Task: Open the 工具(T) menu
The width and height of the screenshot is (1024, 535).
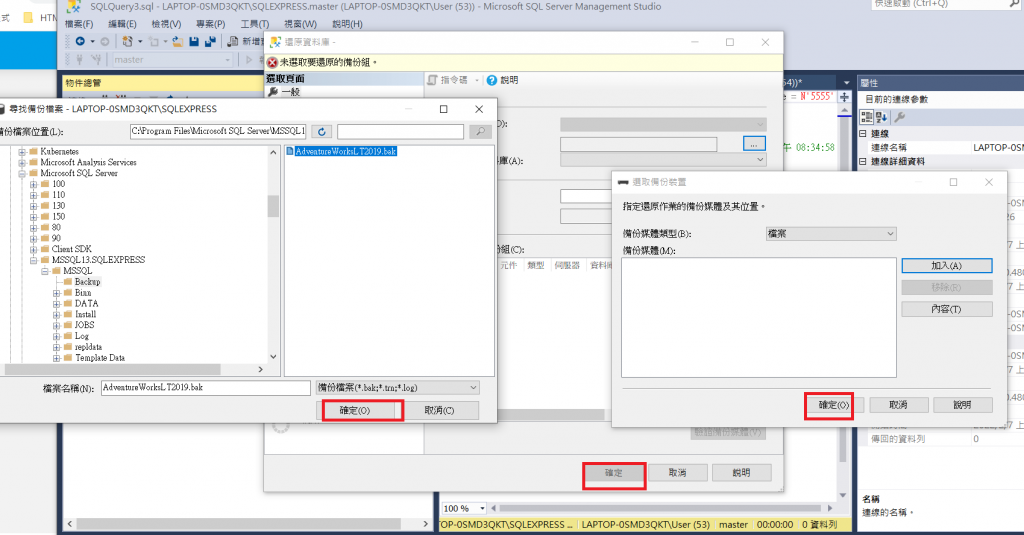Action: click(255, 24)
